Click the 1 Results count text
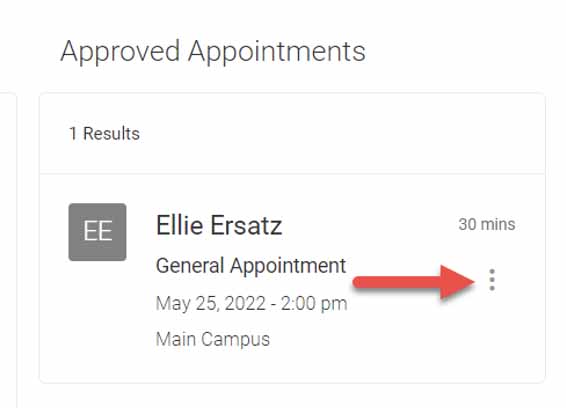566x408 pixels. (104, 134)
